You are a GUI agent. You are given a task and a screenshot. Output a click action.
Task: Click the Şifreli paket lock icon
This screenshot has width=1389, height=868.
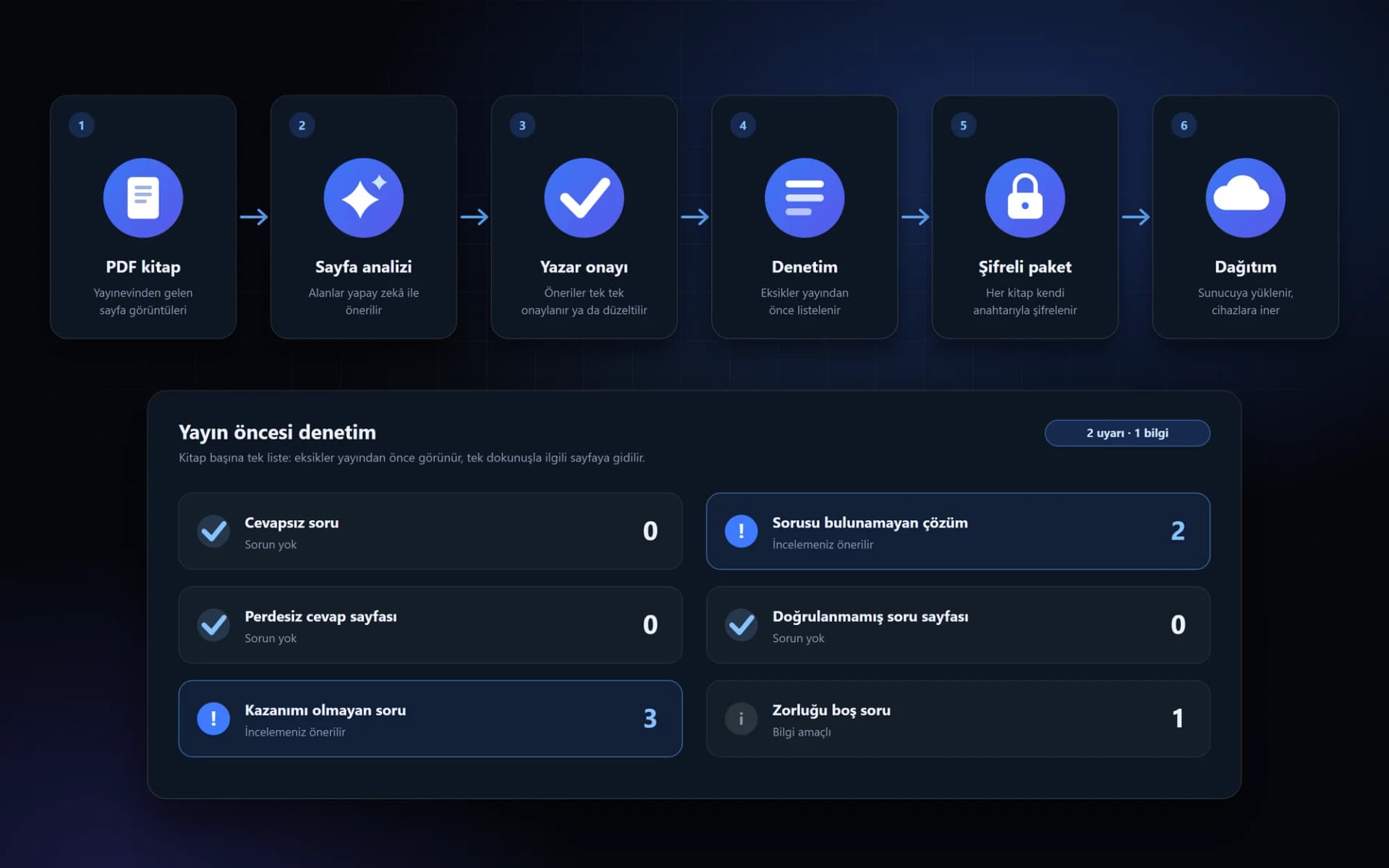tap(1025, 197)
